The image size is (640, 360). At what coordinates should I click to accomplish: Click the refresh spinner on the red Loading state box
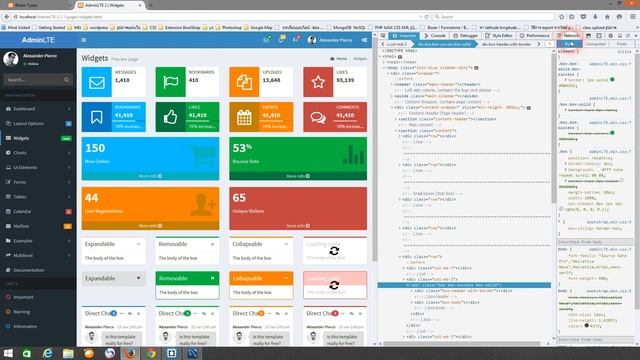coord(334,285)
